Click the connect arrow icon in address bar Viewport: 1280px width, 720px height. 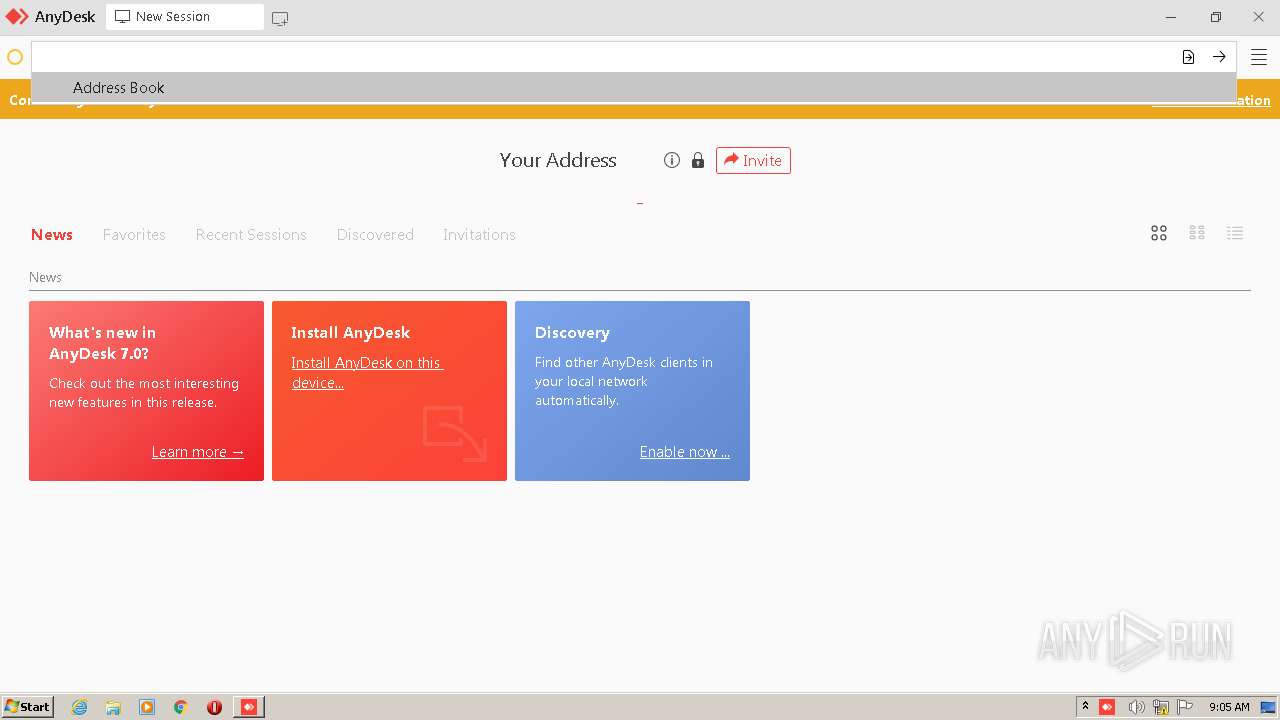point(1219,57)
